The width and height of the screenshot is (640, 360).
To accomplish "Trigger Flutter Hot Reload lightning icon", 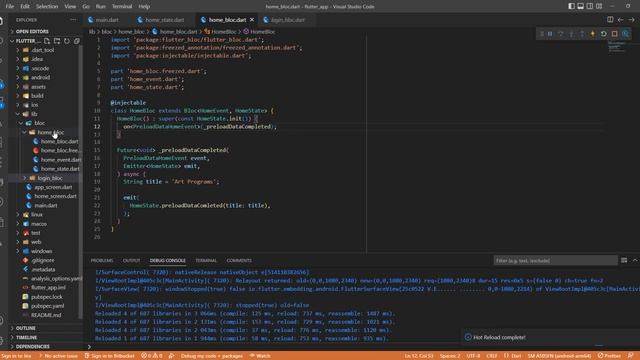I will [593, 34].
